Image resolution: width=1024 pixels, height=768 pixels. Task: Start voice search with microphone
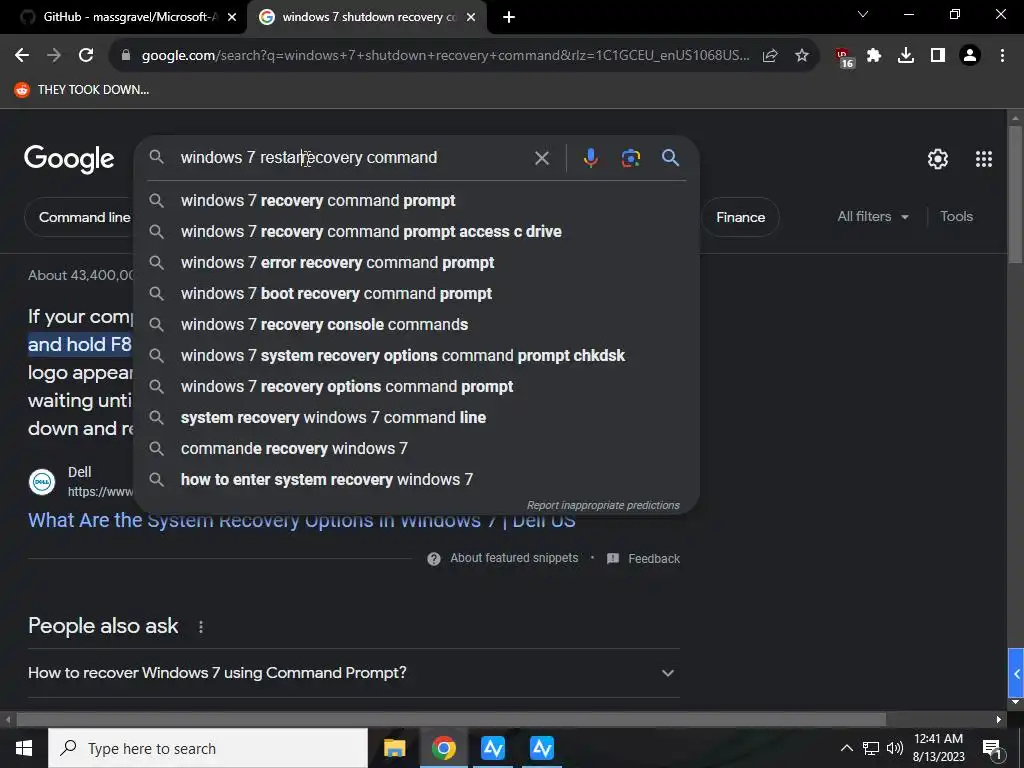(x=590, y=158)
